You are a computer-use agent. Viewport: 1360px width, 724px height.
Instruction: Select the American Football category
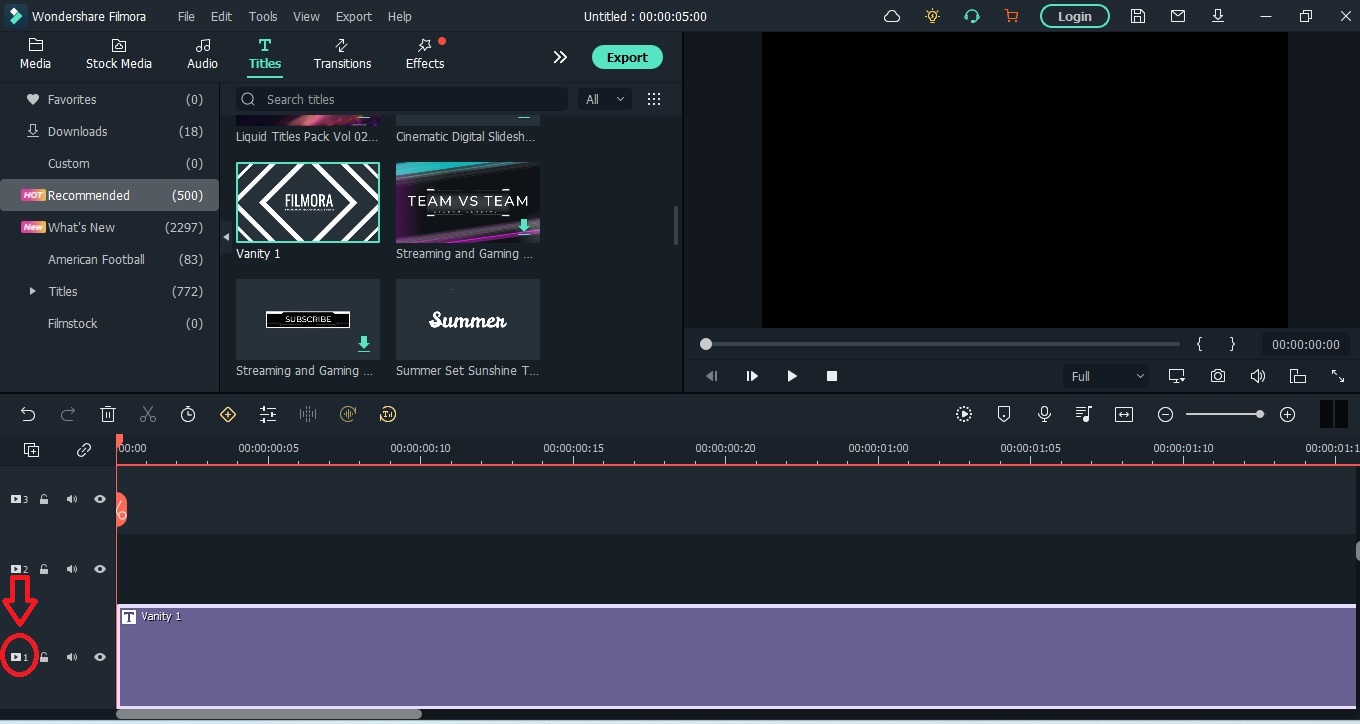(109, 259)
